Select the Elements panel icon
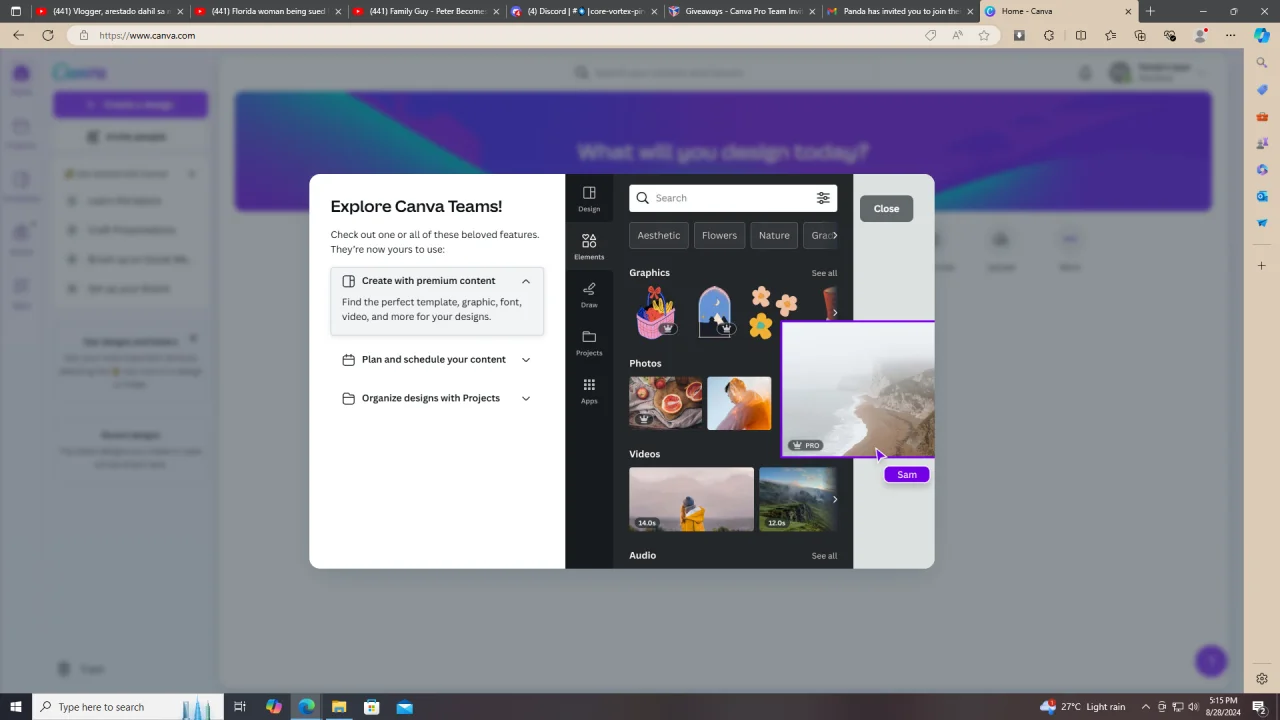 pyautogui.click(x=589, y=246)
